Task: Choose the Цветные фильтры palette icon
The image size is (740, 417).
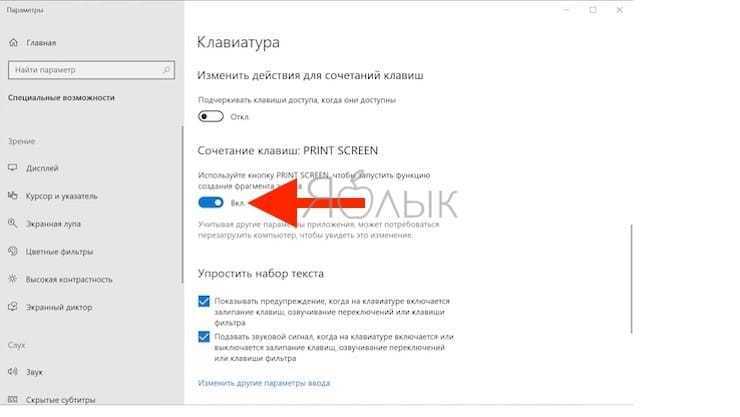Action: (13, 251)
